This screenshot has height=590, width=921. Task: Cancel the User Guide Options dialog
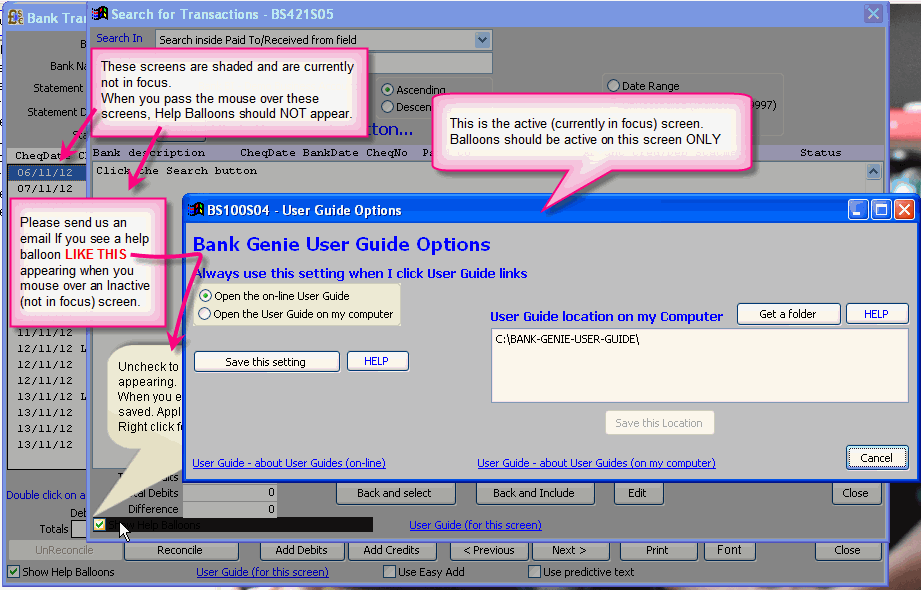[x=876, y=458]
